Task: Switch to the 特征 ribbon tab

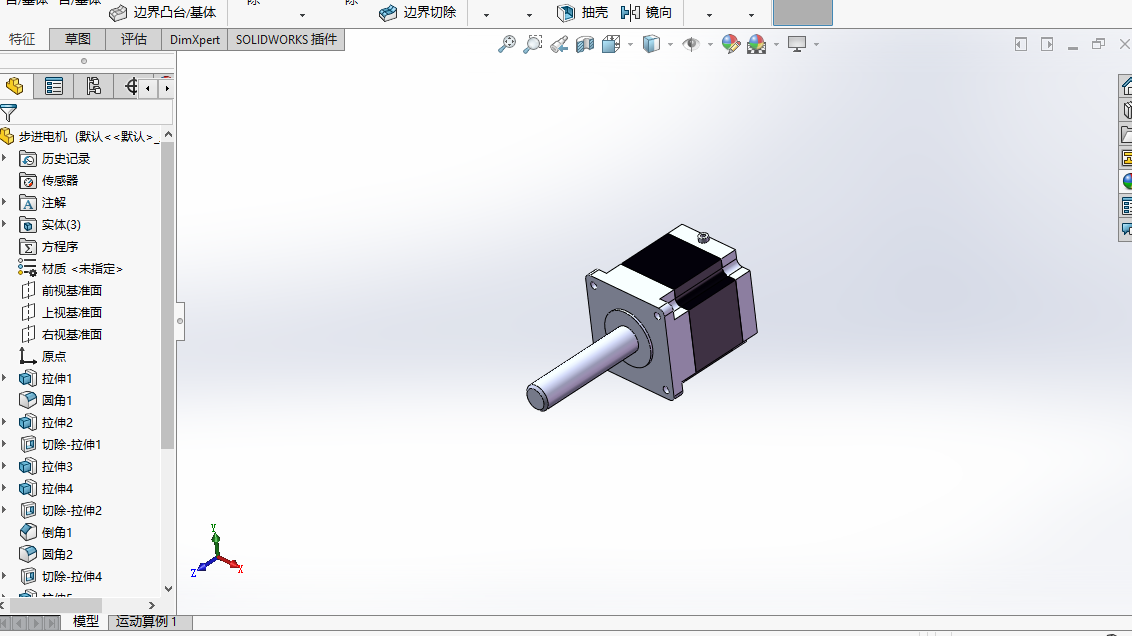Action: [22, 39]
